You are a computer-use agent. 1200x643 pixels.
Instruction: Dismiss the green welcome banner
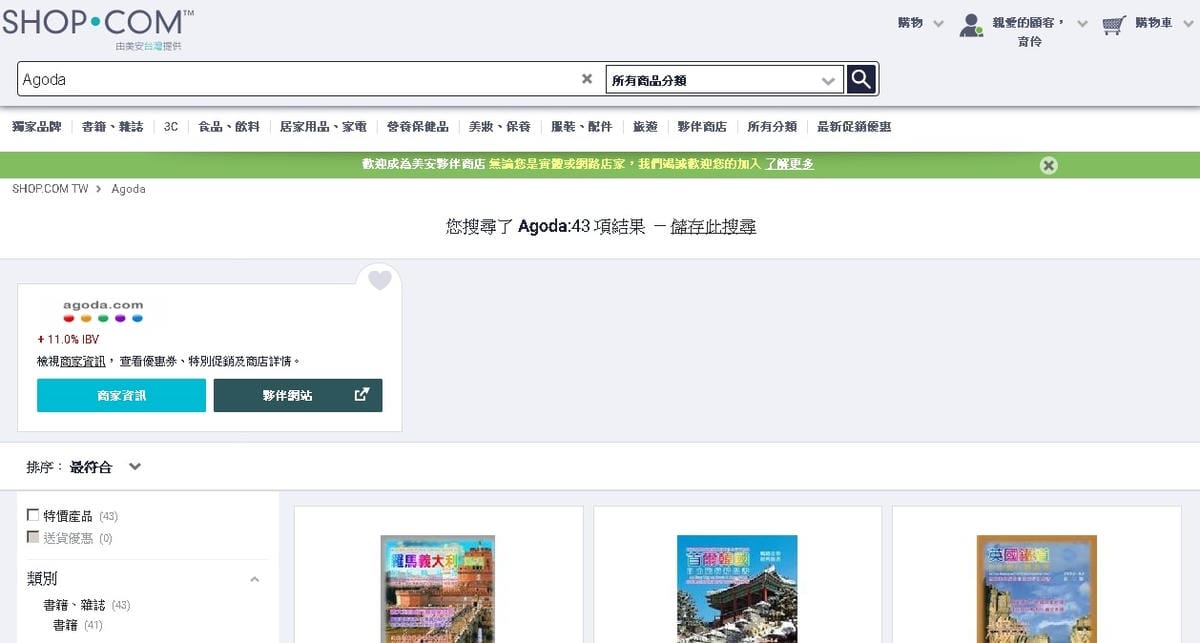1048,165
